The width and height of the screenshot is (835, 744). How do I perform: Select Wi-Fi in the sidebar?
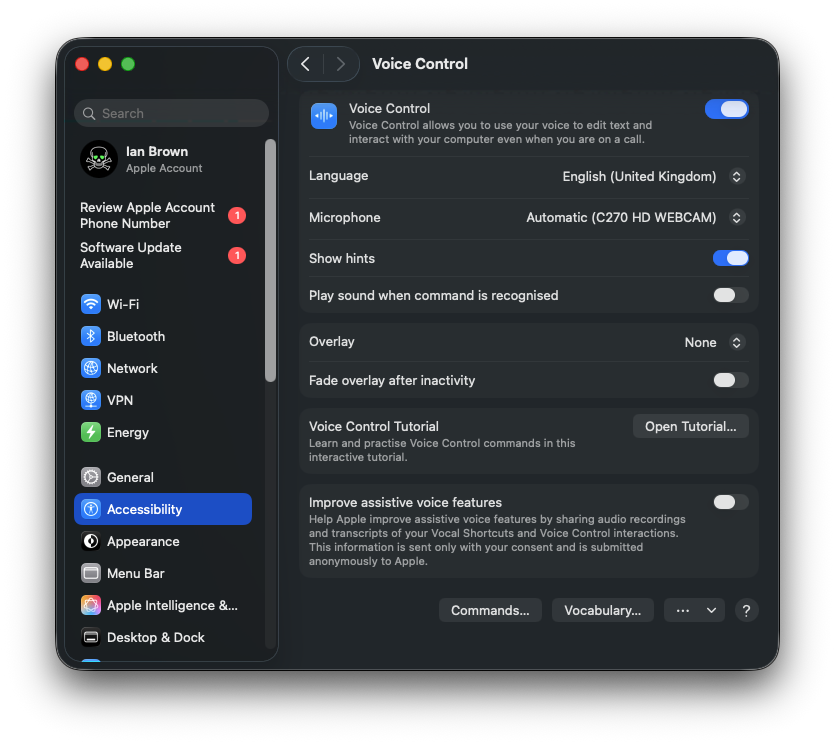coord(163,304)
